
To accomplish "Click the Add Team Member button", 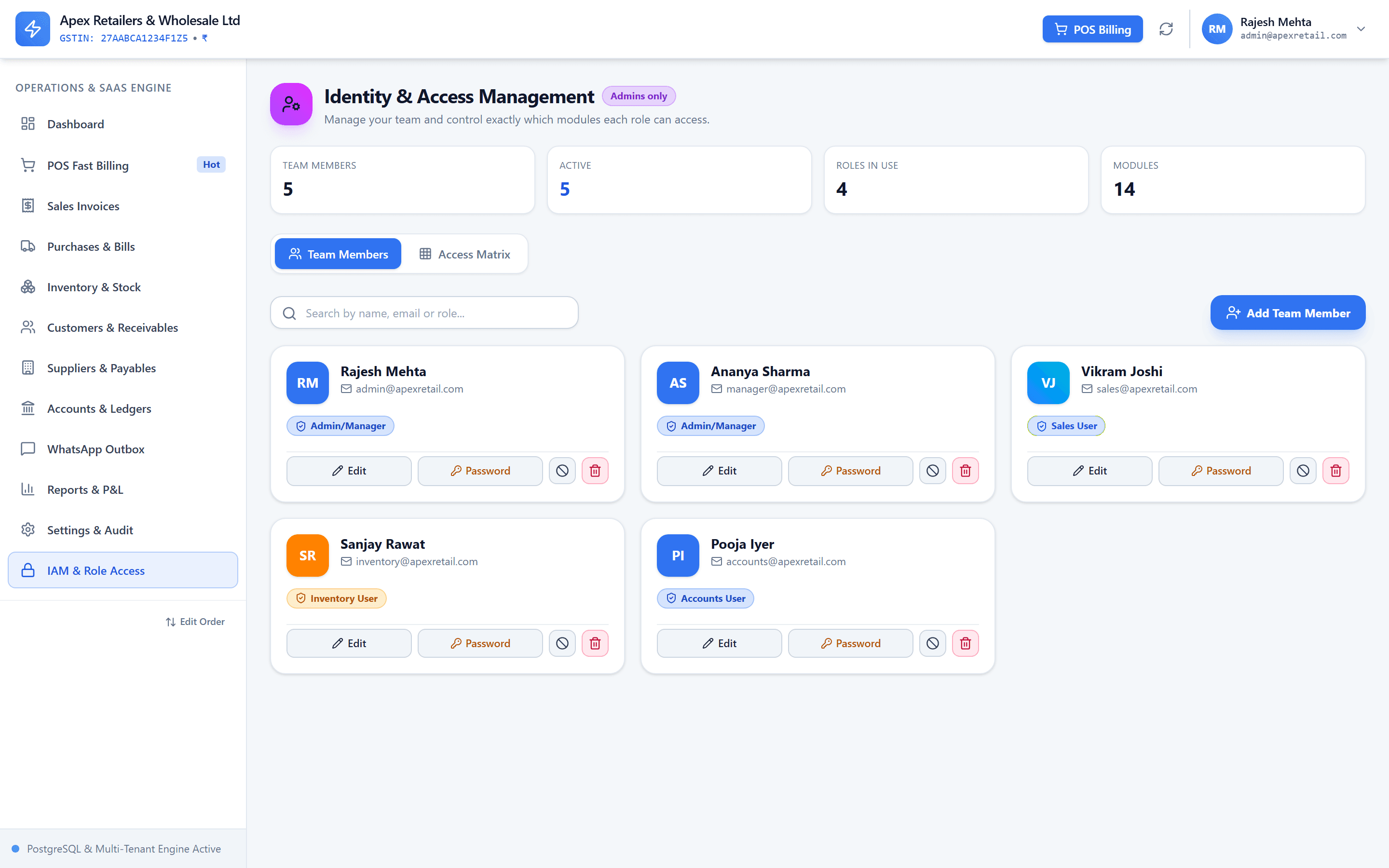I will pos(1287,313).
